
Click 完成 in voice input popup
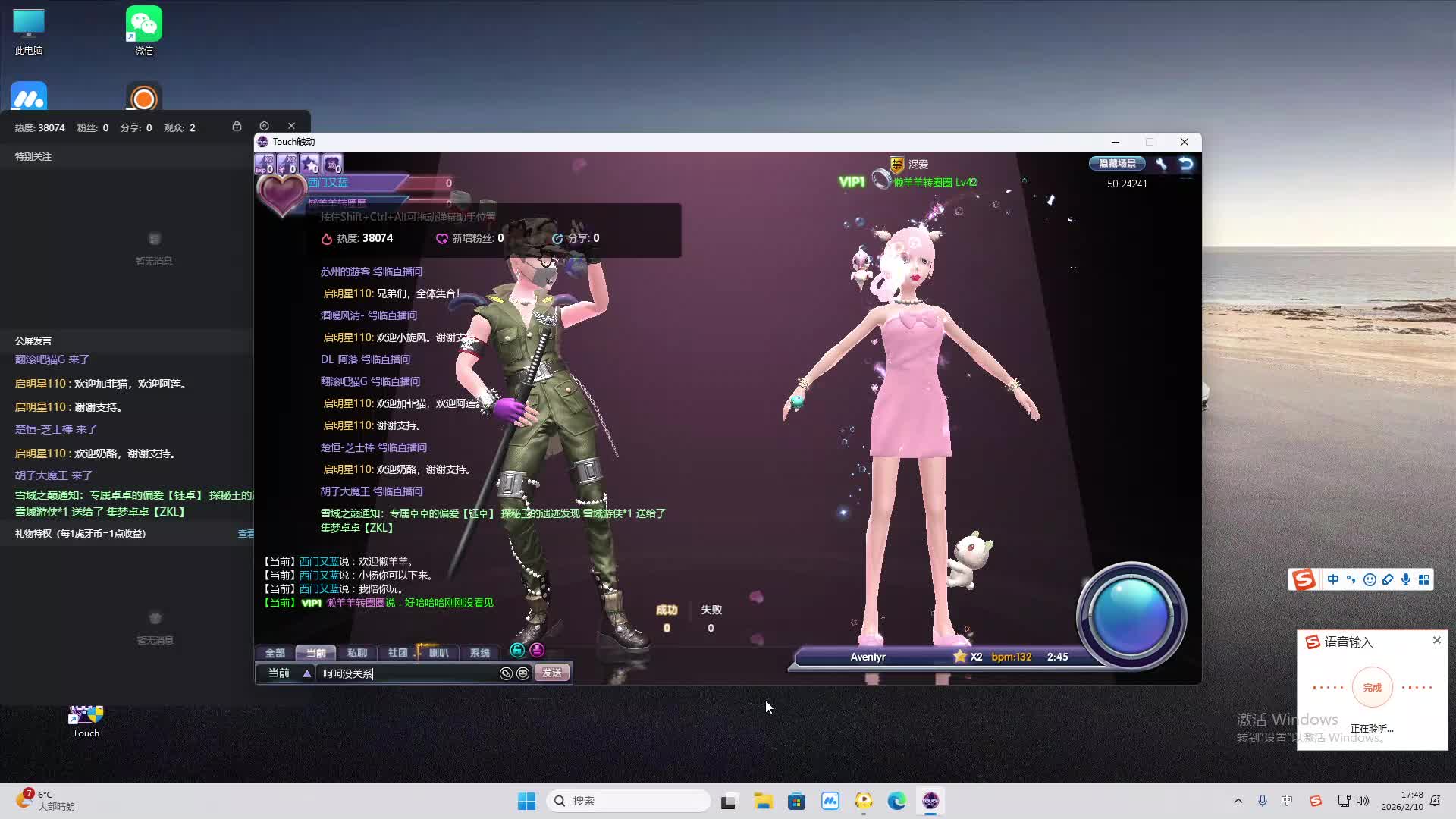[1372, 688]
